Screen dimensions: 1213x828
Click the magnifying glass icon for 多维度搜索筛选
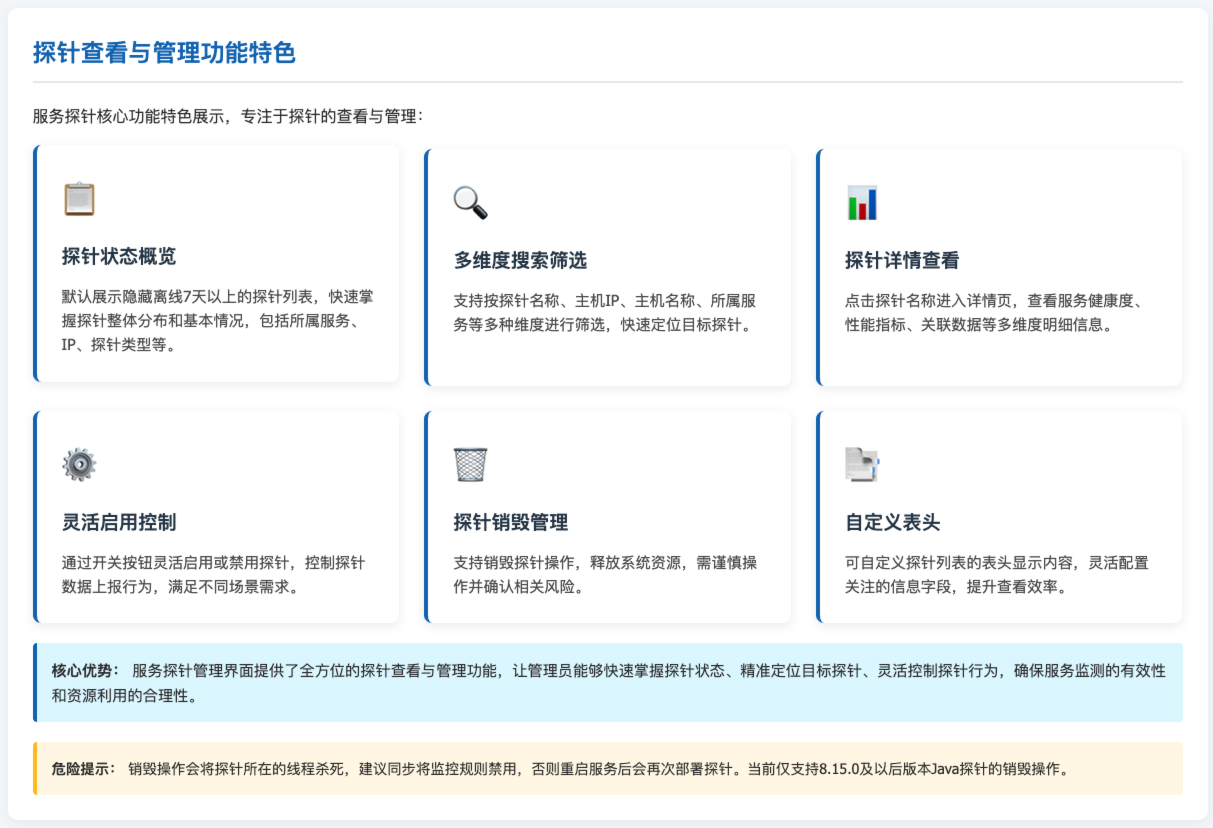tap(470, 202)
